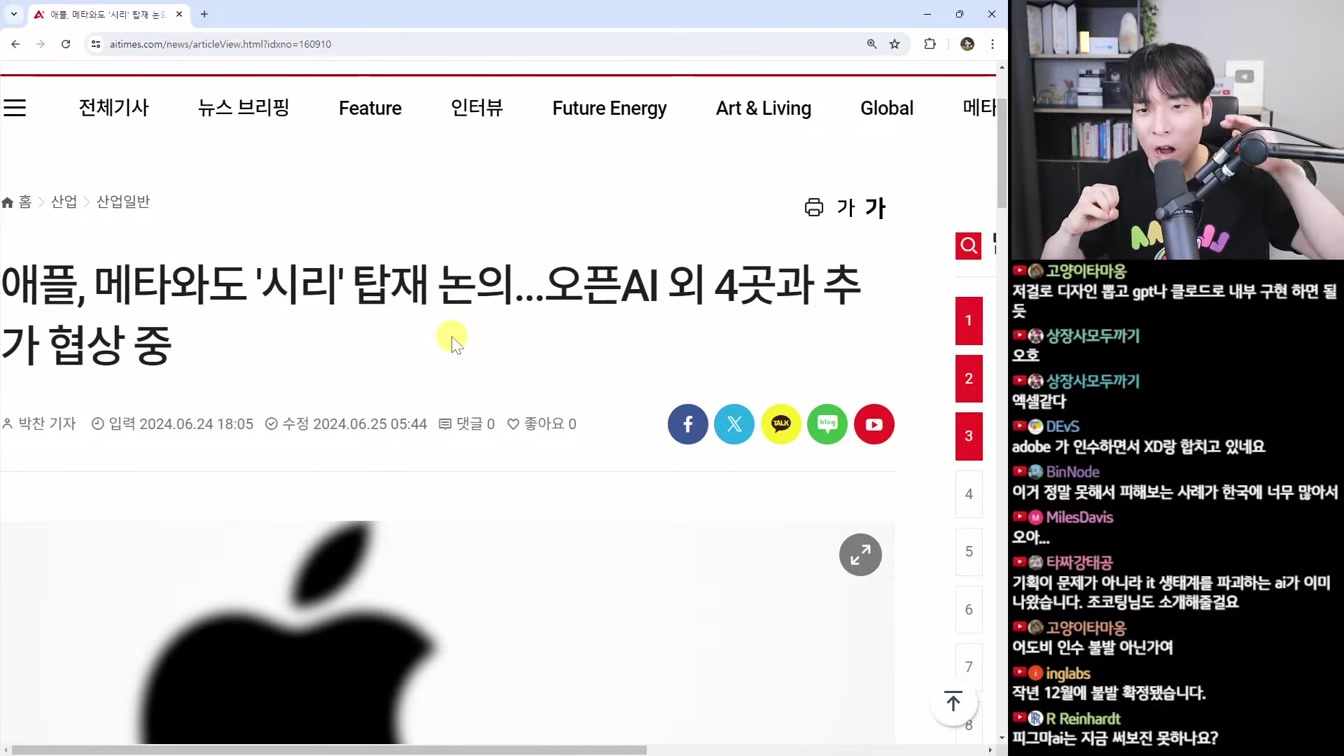The width and height of the screenshot is (1344, 756).
Task: Select the larger bold font size 가
Action: [x=876, y=208]
